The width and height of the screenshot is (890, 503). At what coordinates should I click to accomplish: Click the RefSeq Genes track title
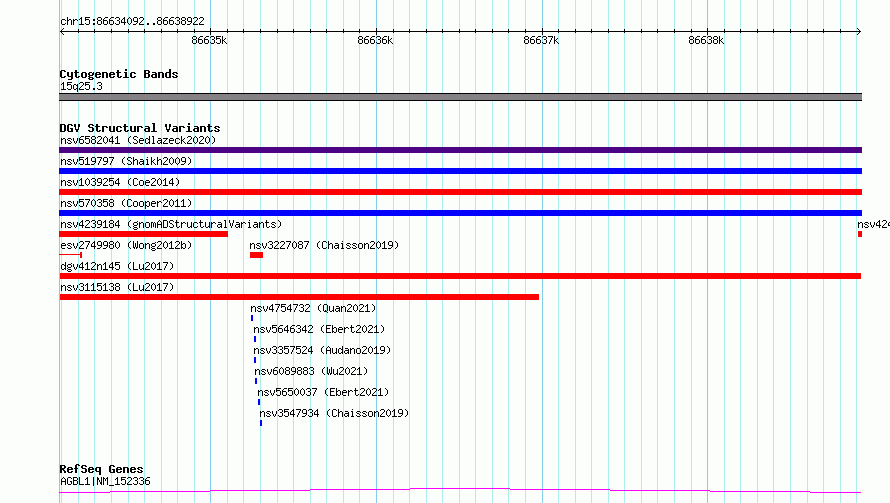coord(101,469)
